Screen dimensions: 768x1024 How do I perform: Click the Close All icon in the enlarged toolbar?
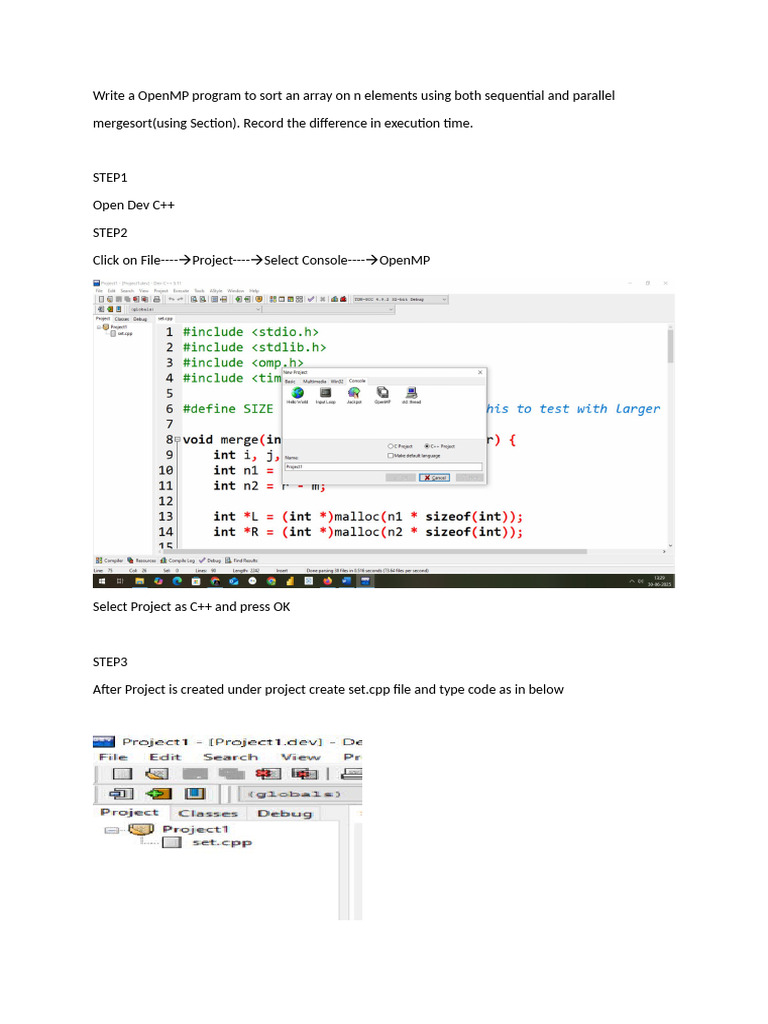[x=304, y=774]
